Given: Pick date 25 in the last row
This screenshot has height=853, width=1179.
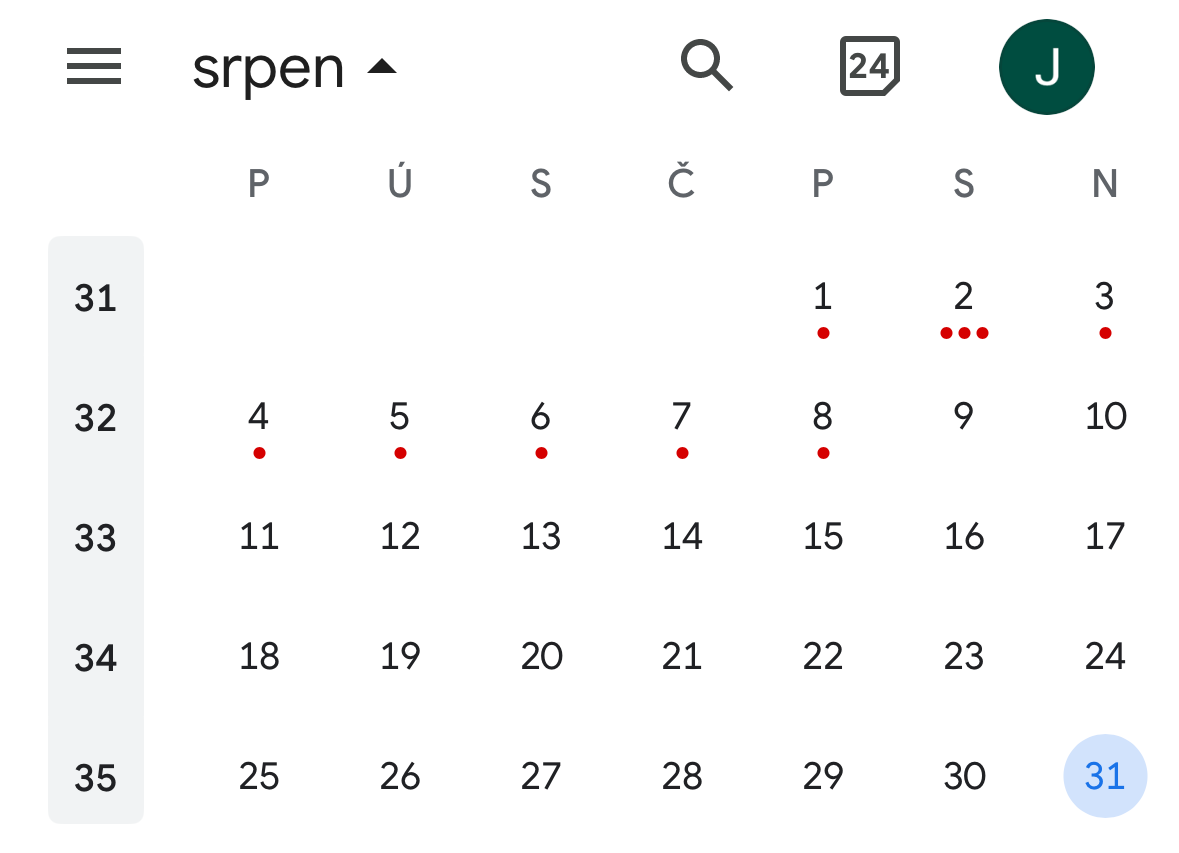Looking at the screenshot, I should click(259, 776).
